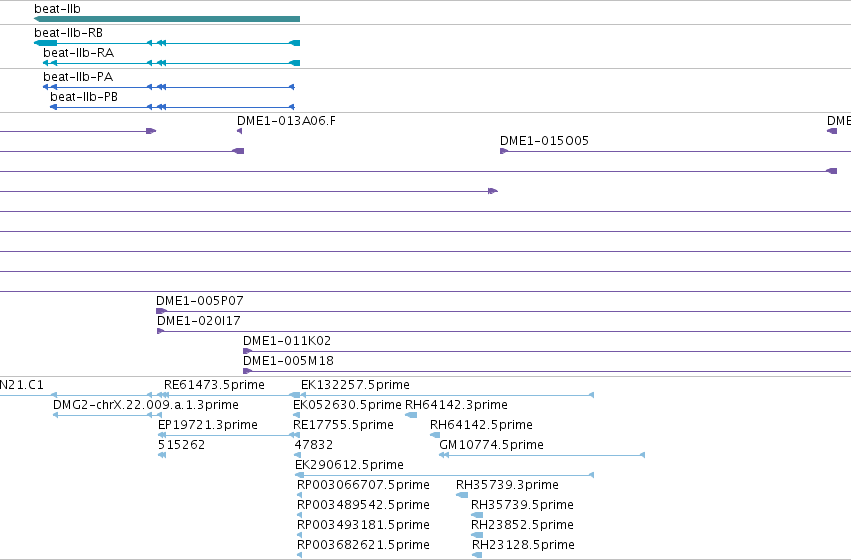The width and height of the screenshot is (851, 560).
Task: Click the RH35739.5prime feature block
Action: (477, 515)
